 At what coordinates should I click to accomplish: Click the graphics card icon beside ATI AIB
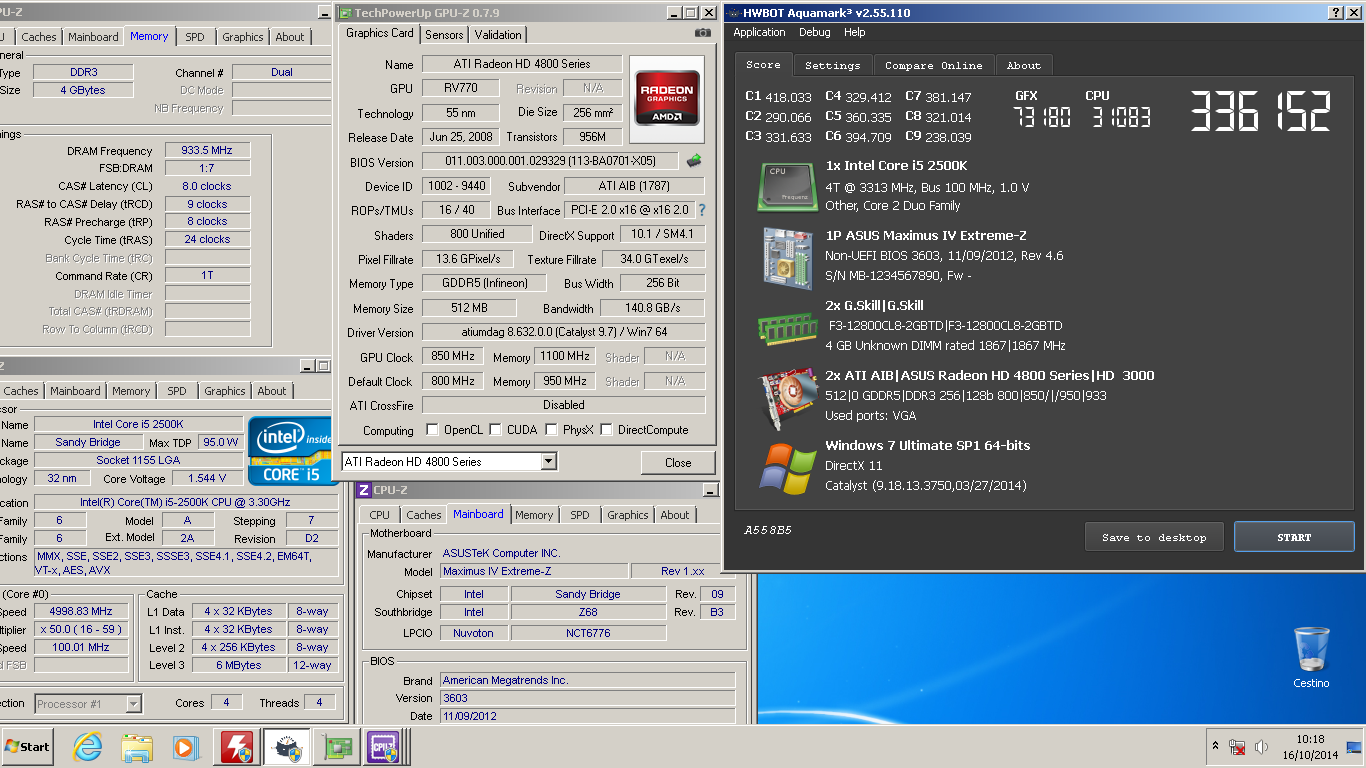click(x=786, y=398)
